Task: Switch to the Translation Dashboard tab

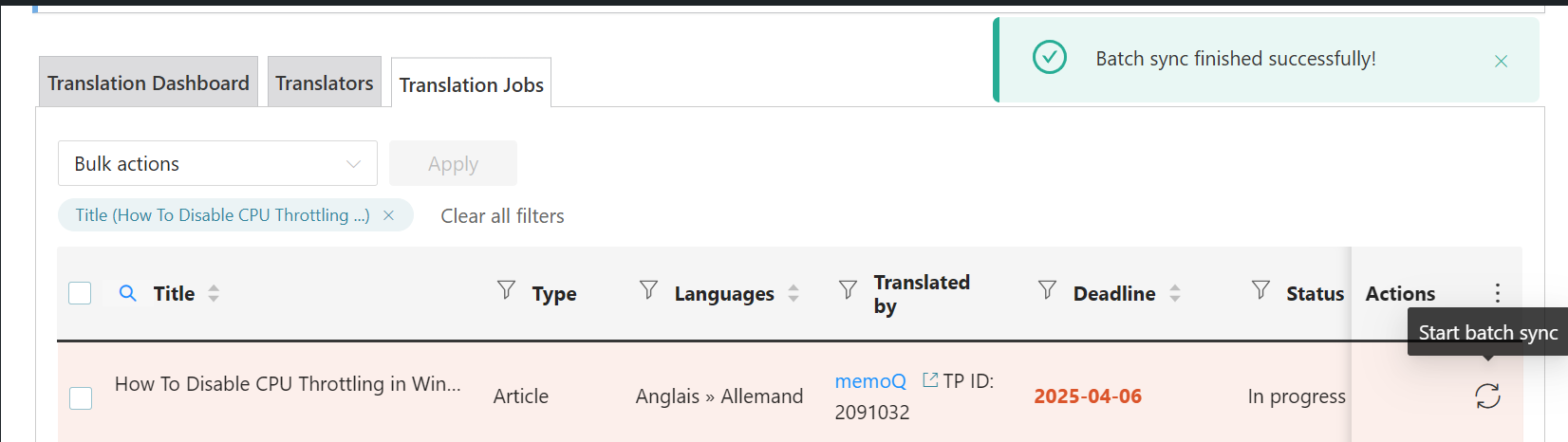Action: pos(148,83)
